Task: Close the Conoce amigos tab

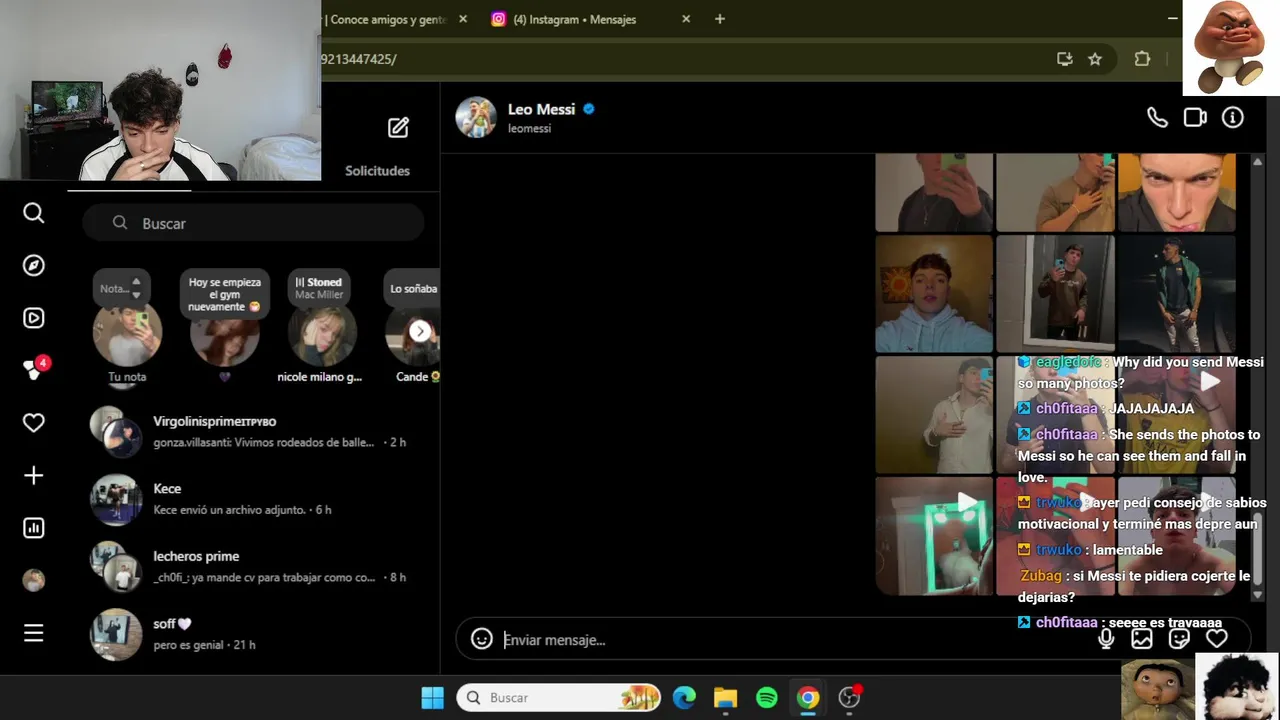Action: [463, 19]
